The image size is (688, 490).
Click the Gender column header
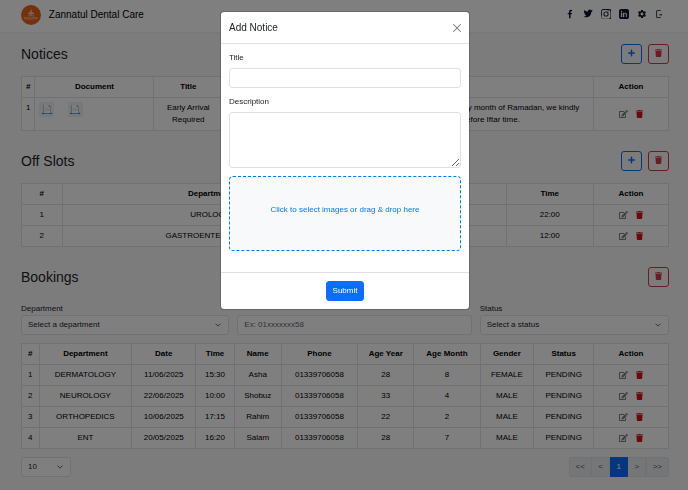(507, 354)
